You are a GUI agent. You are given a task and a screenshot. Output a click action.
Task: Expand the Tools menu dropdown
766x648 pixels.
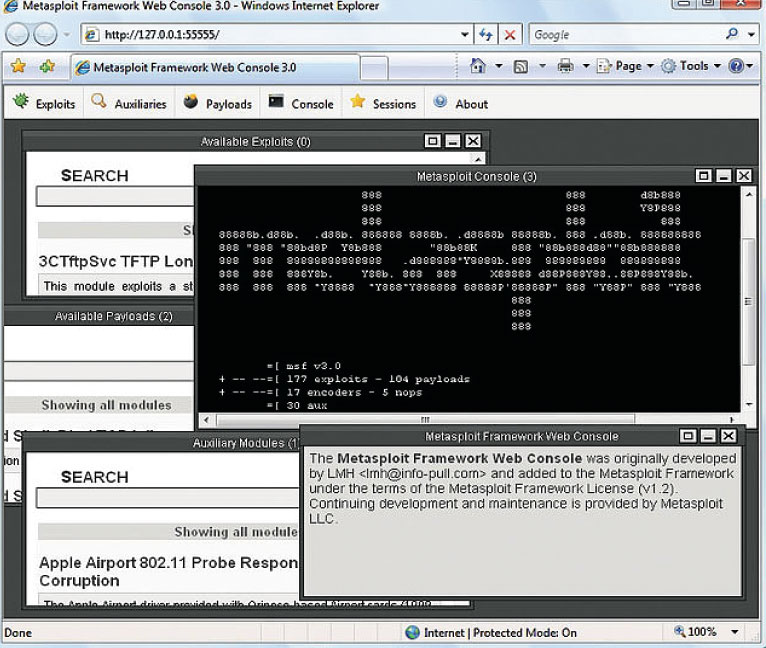pyautogui.click(x=716, y=67)
